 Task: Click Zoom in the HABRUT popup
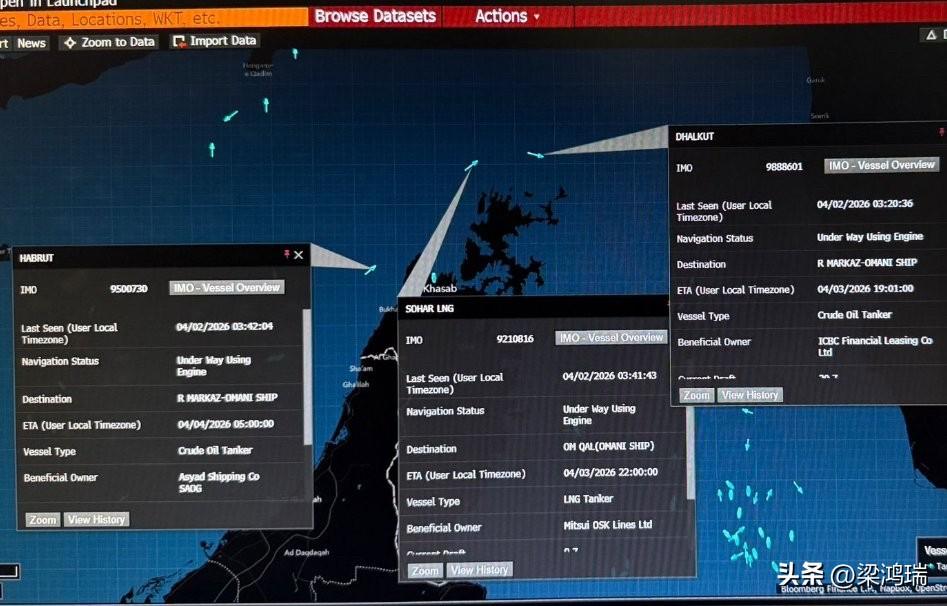(43, 520)
